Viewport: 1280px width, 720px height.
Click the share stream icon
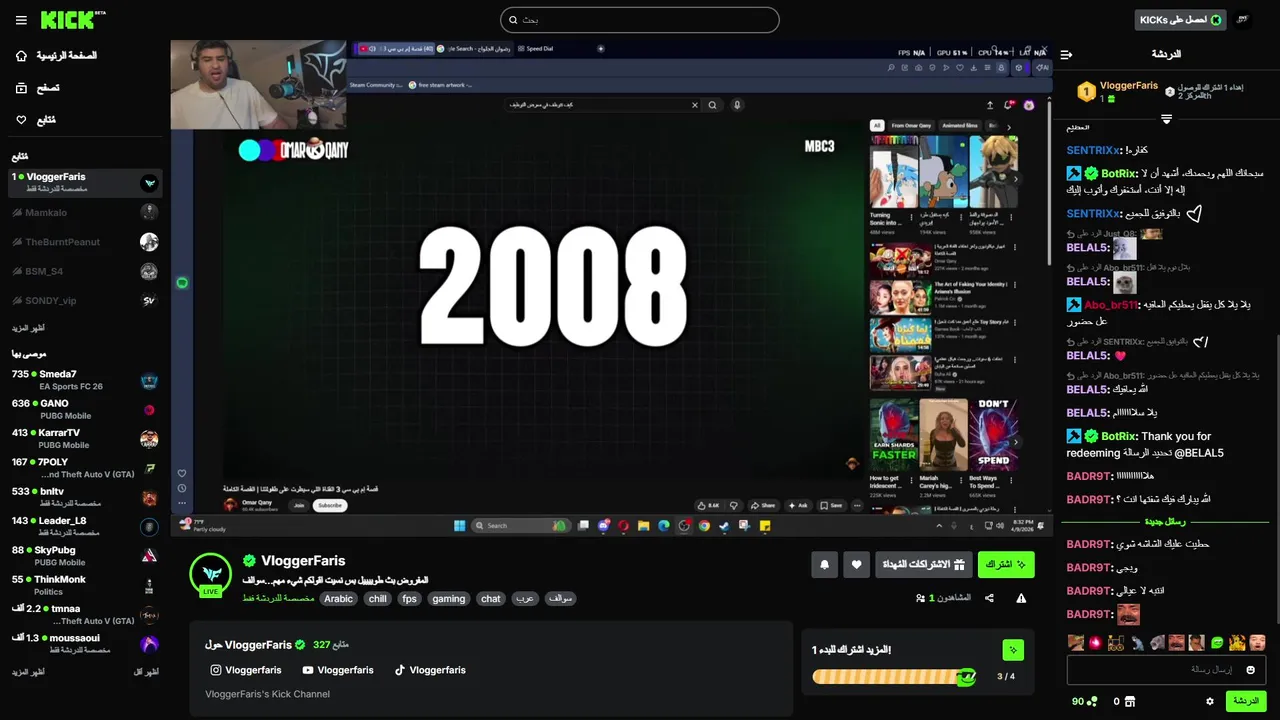(989, 598)
